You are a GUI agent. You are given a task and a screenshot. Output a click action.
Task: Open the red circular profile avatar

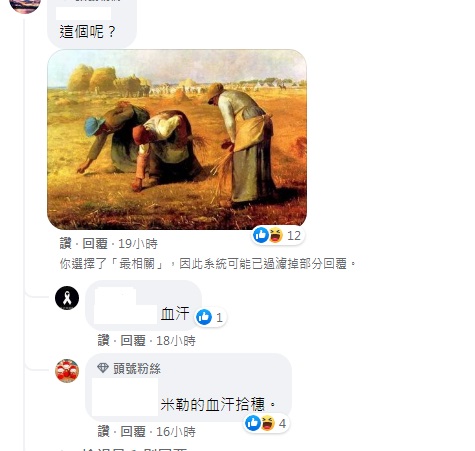(x=67, y=371)
